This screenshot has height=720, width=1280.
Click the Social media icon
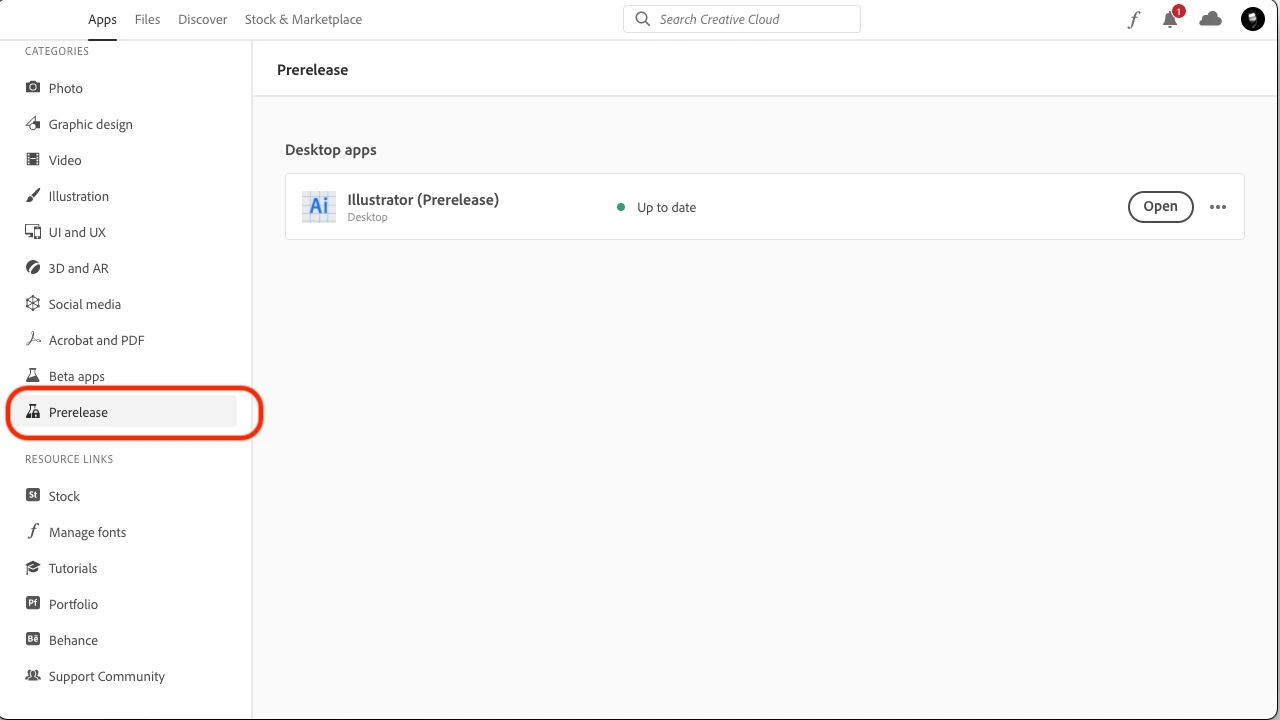[33, 304]
